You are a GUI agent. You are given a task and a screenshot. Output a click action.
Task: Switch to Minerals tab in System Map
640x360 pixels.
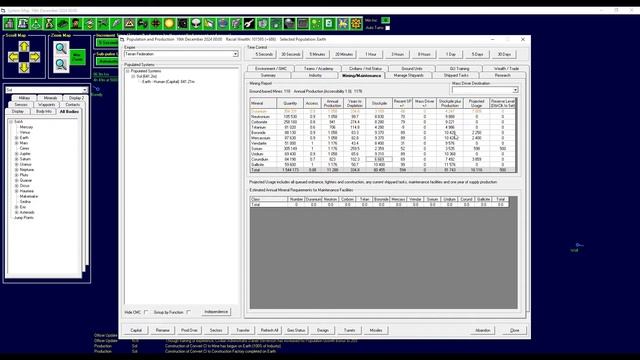(x=50, y=98)
